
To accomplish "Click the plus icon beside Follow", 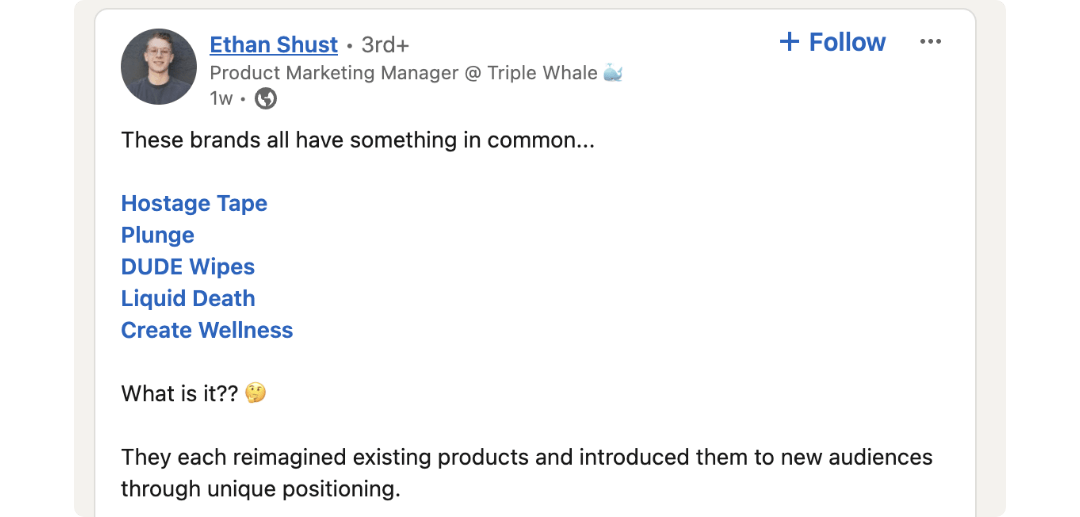I will click(789, 42).
